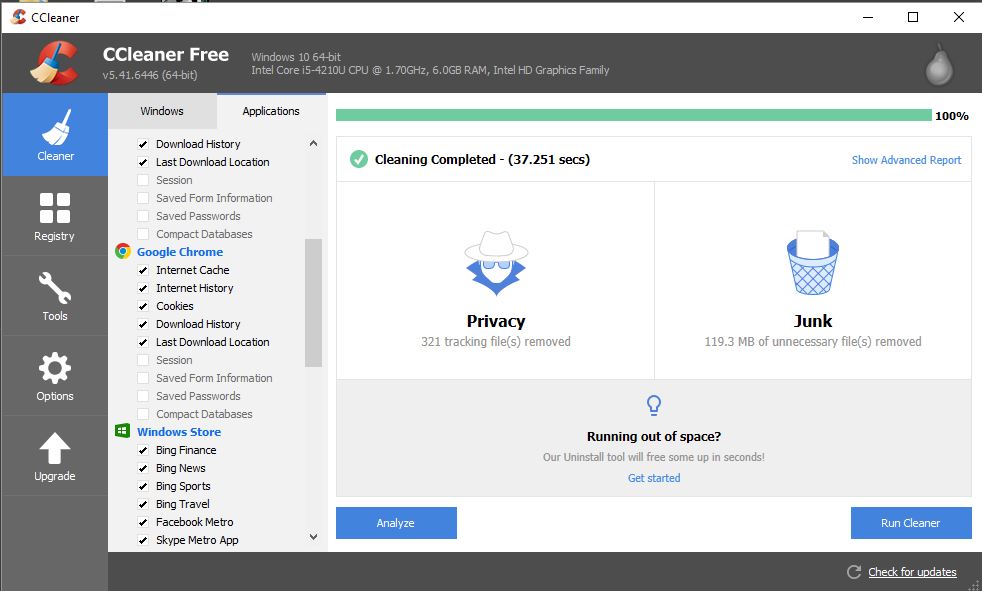Click 'Cleaning Completed - (37.251 secs)' text
Image resolution: width=982 pixels, height=591 pixels.
click(482, 160)
